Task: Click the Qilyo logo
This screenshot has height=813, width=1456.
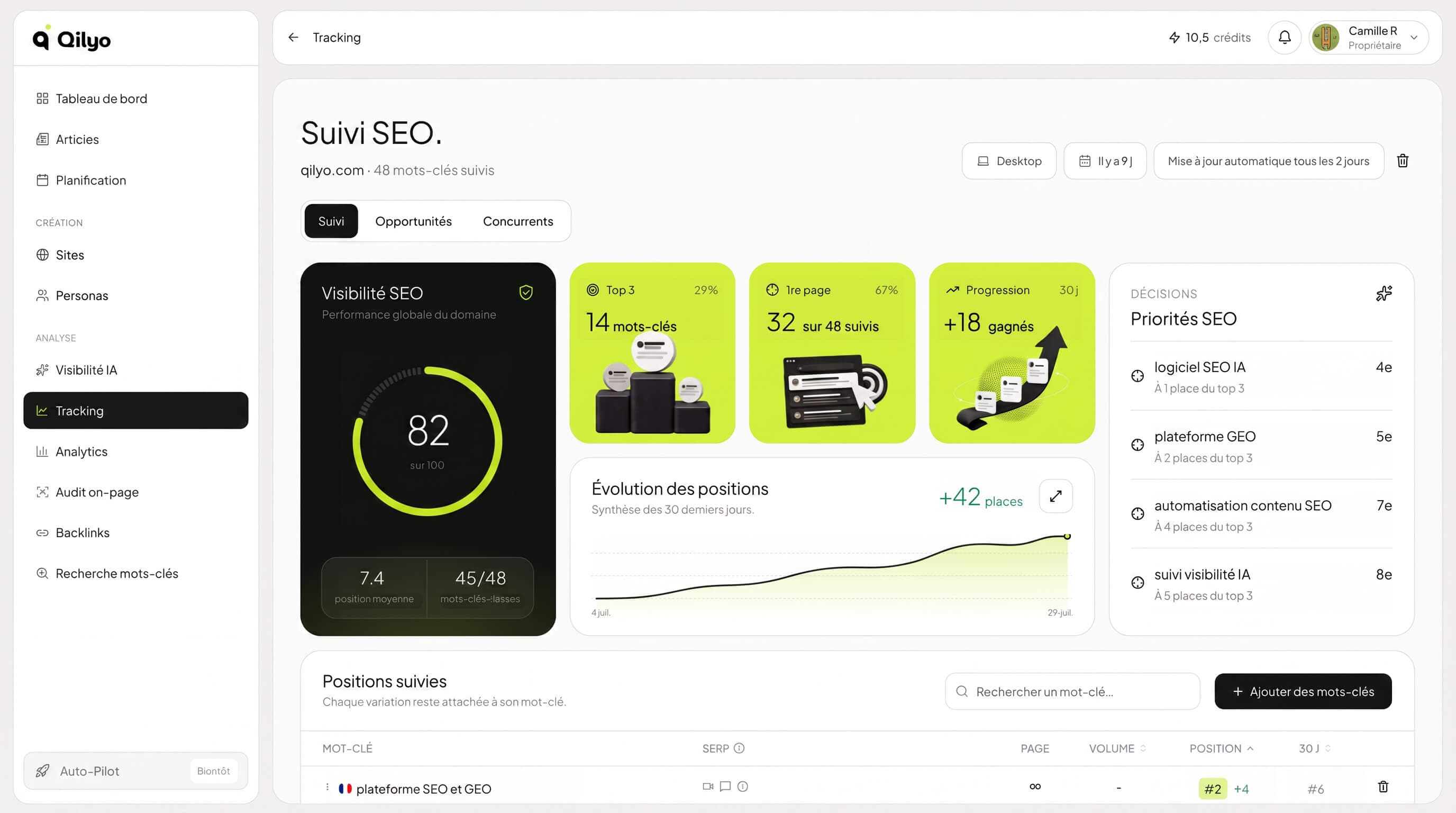Action: coord(71,39)
